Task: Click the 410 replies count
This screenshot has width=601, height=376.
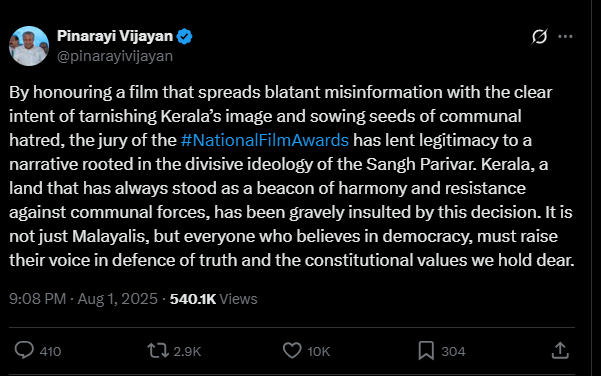Action: click(50, 351)
